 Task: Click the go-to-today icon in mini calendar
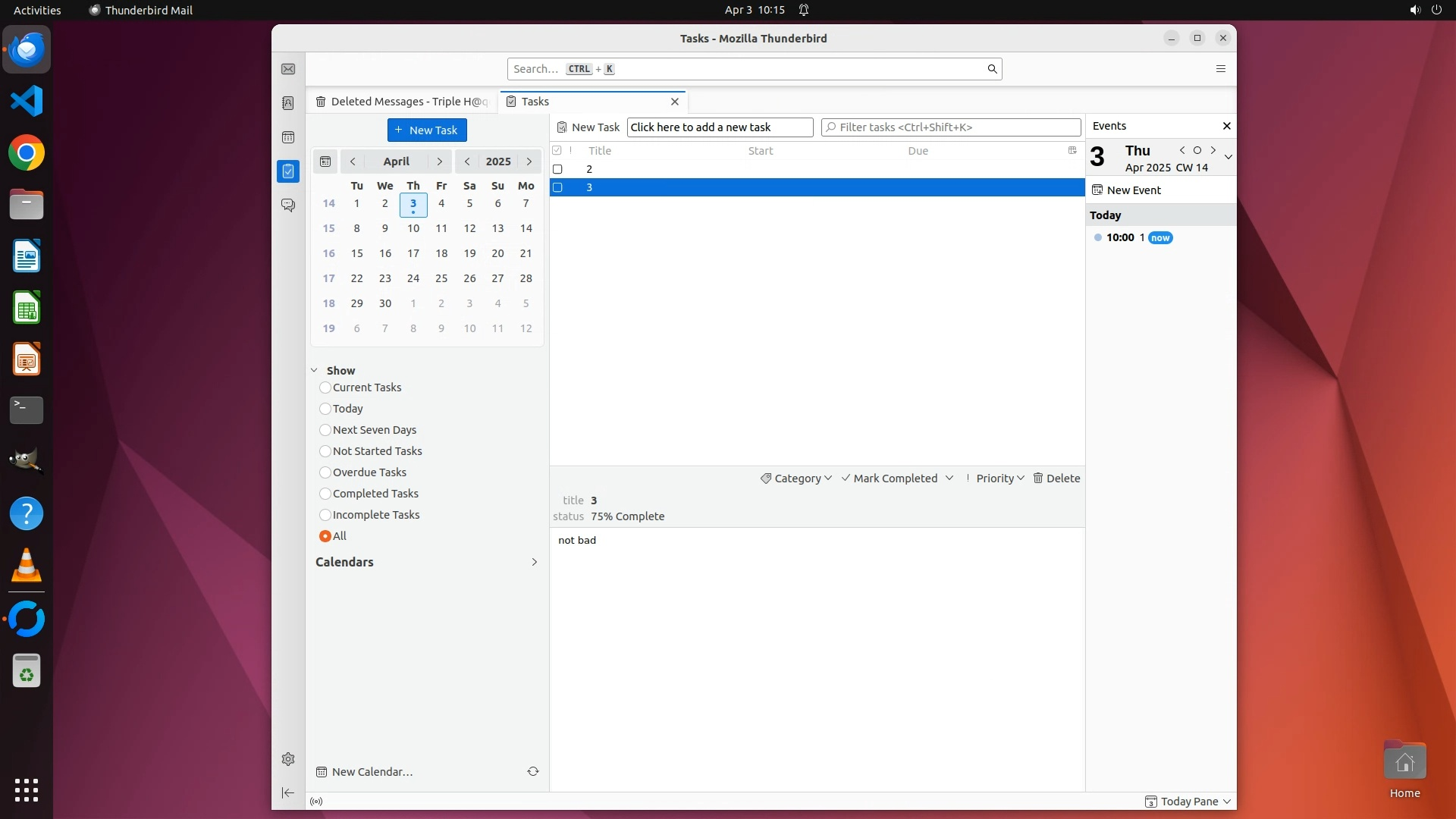tap(325, 162)
